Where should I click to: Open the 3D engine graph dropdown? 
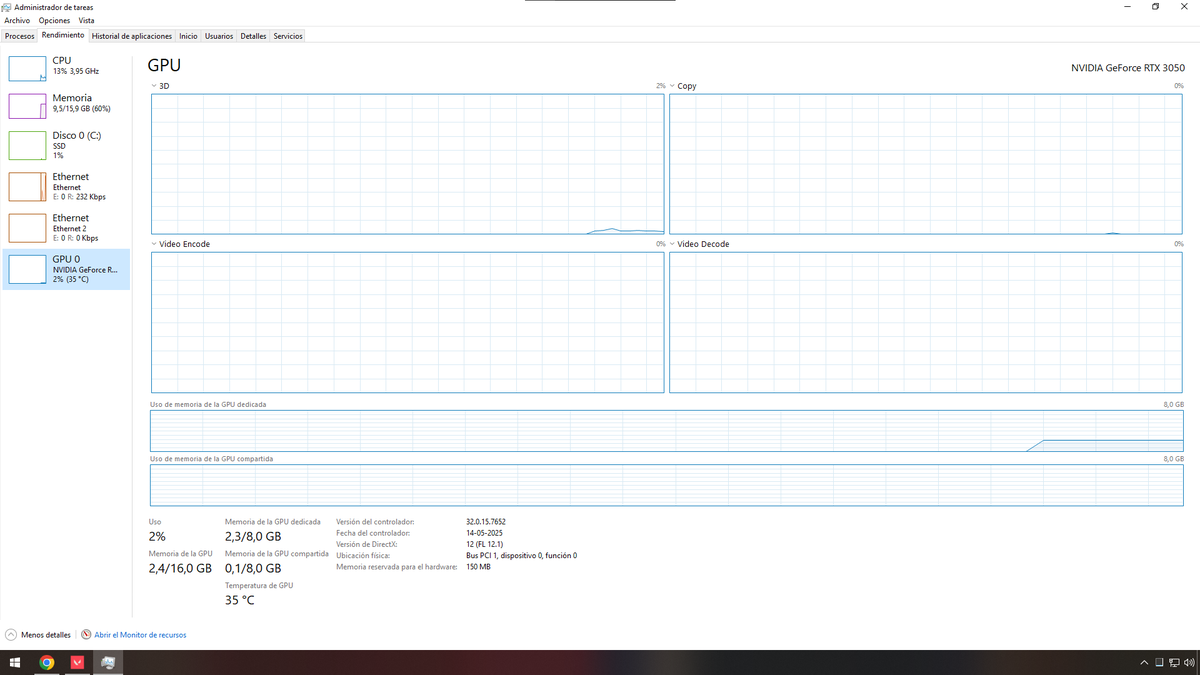pos(154,86)
